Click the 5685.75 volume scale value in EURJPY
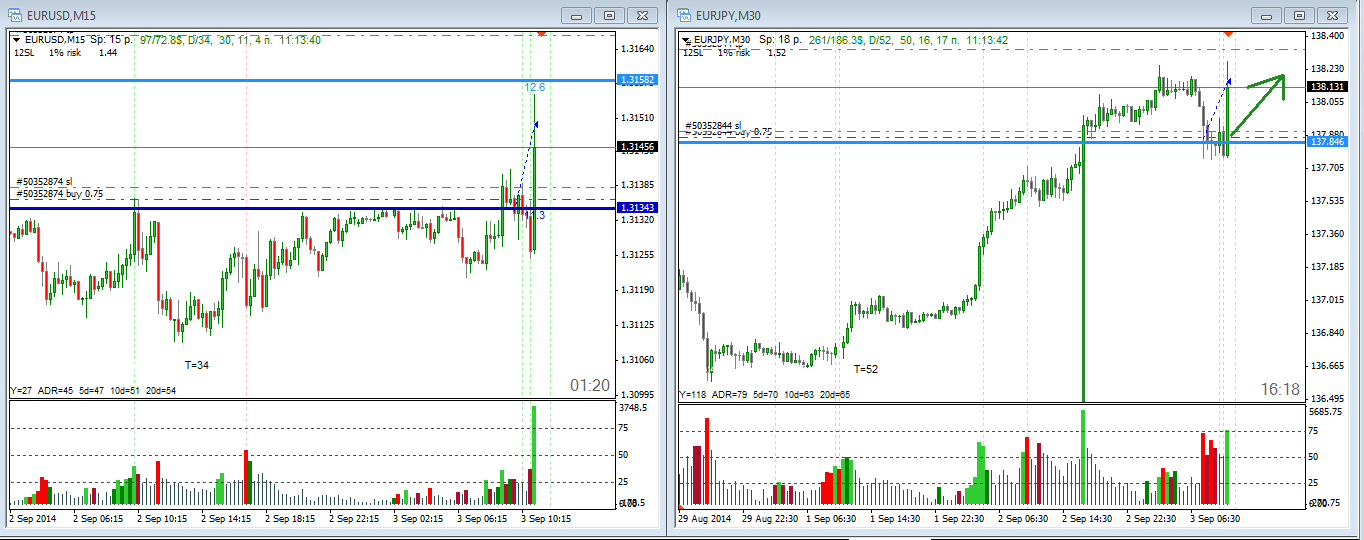The height and width of the screenshot is (540, 1364). (x=1325, y=411)
